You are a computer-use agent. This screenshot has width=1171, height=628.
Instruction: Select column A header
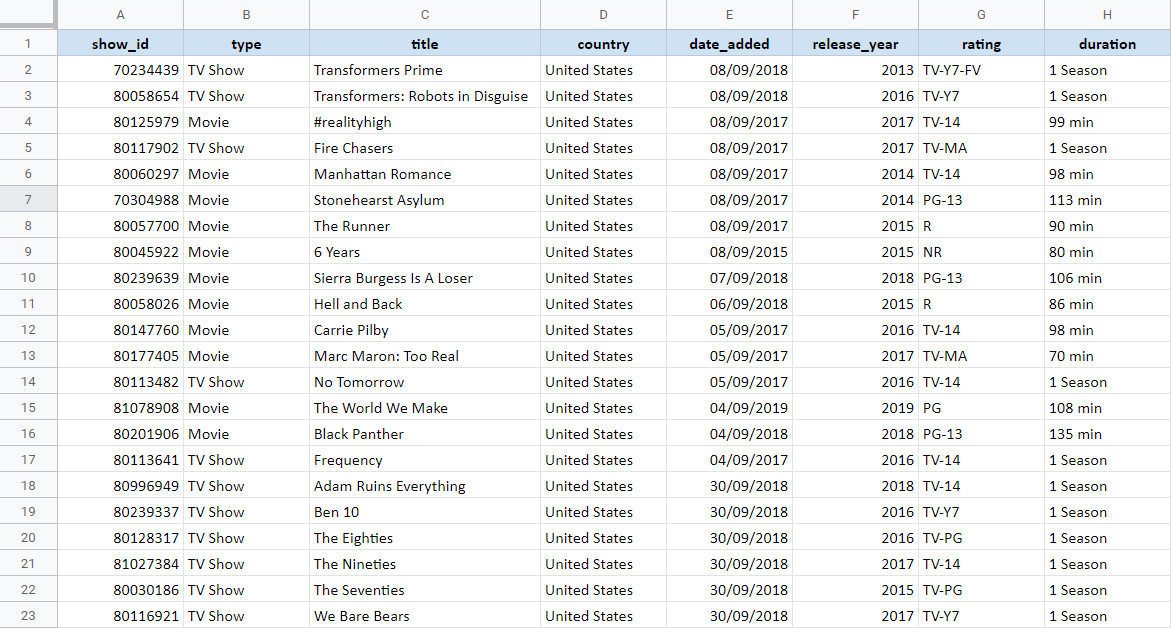pos(121,14)
